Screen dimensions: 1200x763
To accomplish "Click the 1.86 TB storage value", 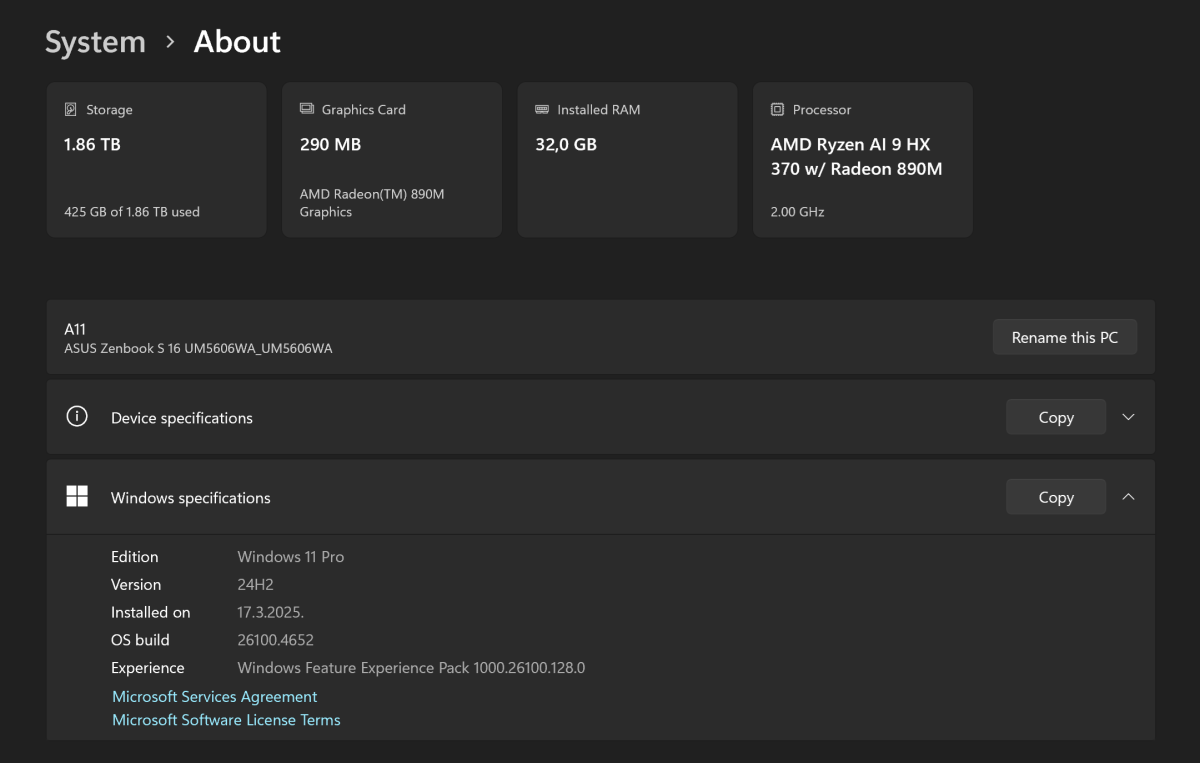I will point(92,145).
